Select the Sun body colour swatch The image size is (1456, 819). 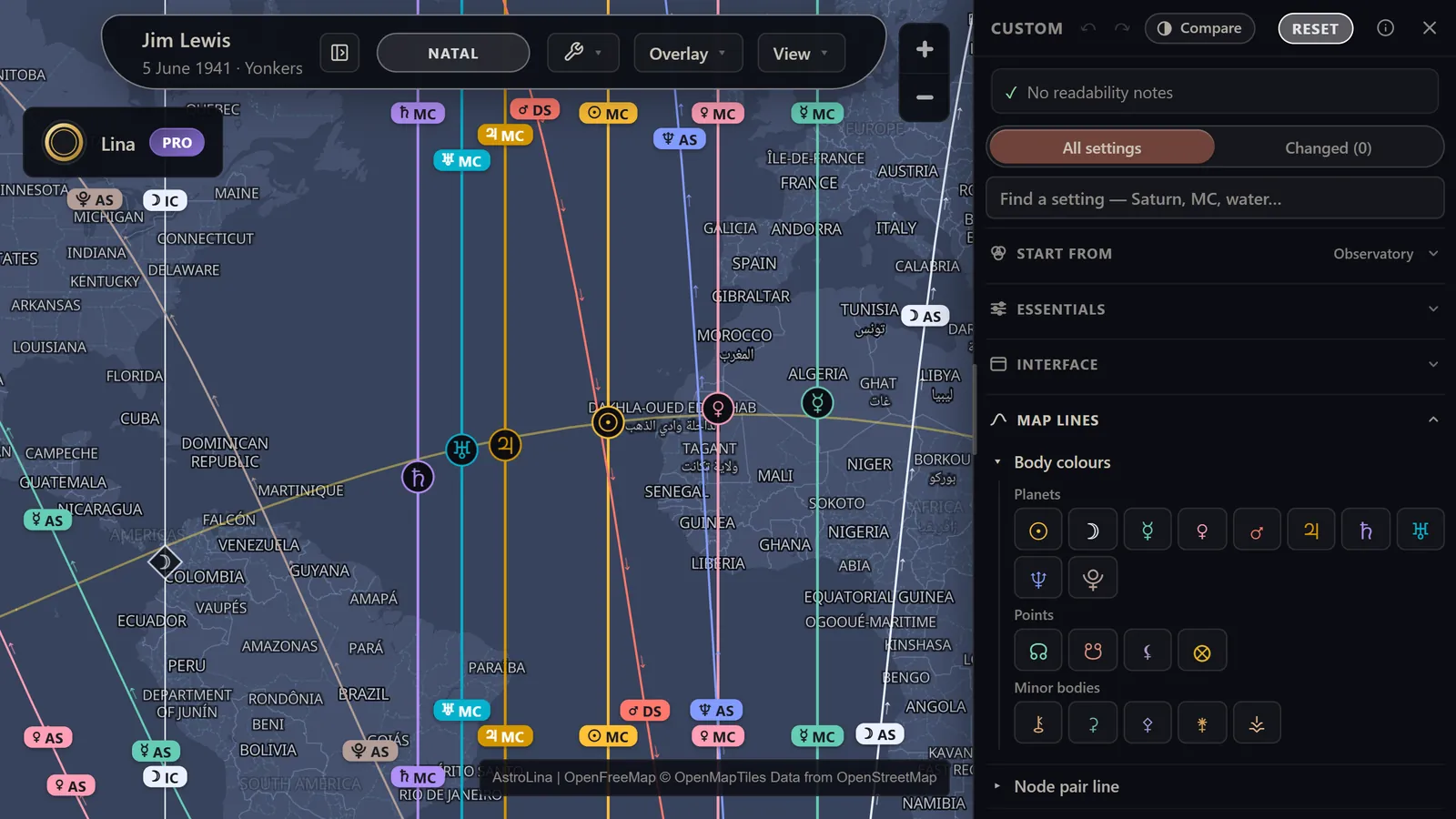(x=1038, y=531)
